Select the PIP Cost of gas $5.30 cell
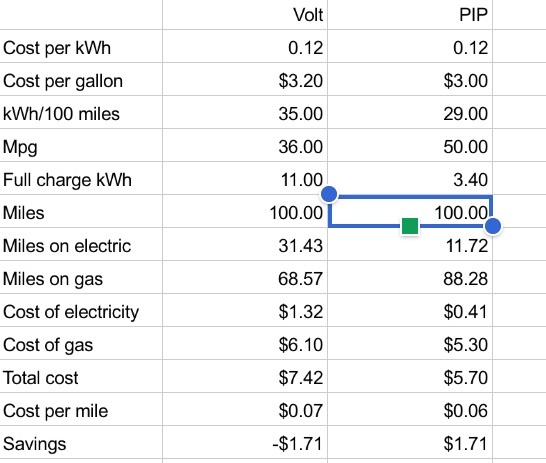The width and height of the screenshot is (546, 463). [x=410, y=343]
